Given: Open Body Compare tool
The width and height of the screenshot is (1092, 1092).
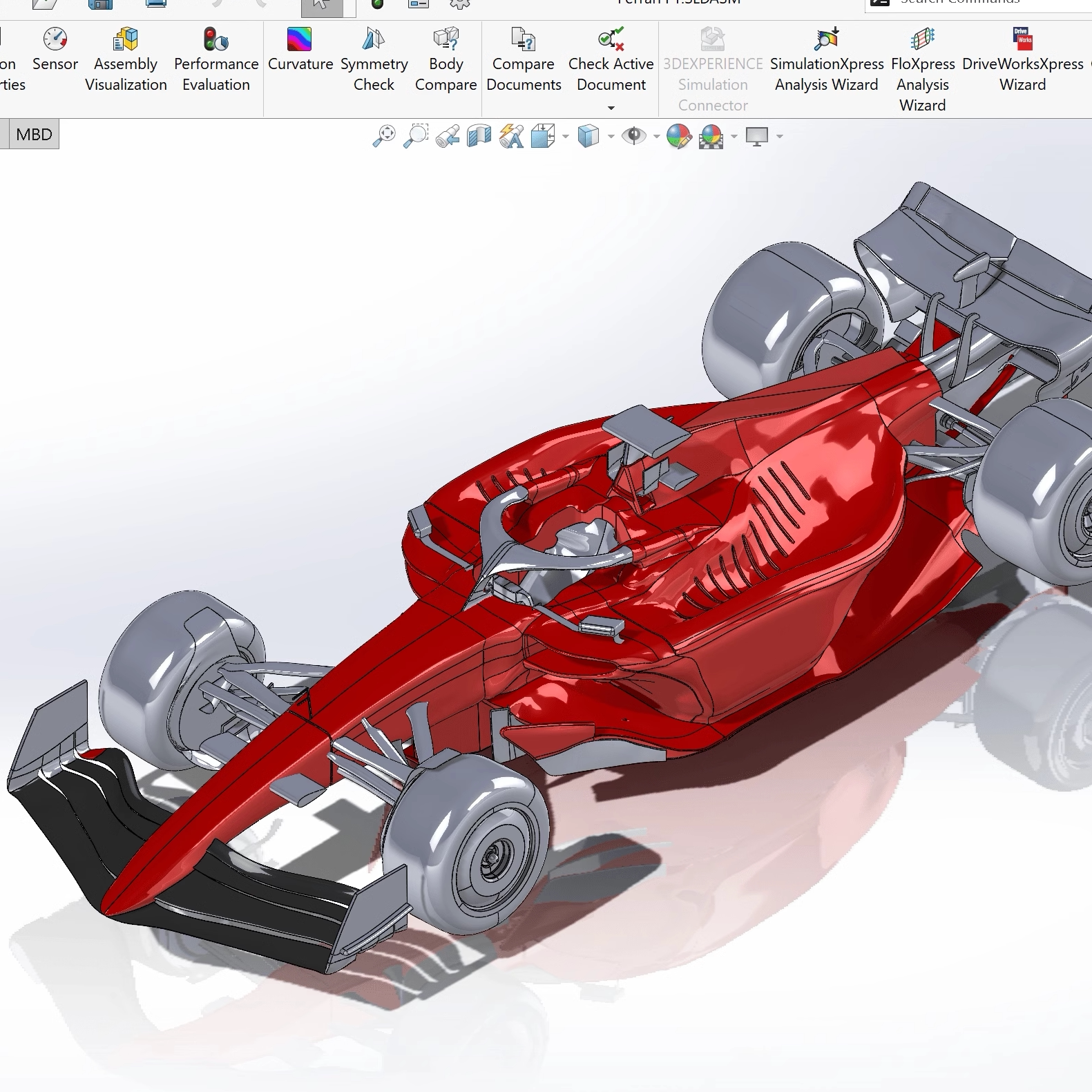Looking at the screenshot, I should [446, 60].
